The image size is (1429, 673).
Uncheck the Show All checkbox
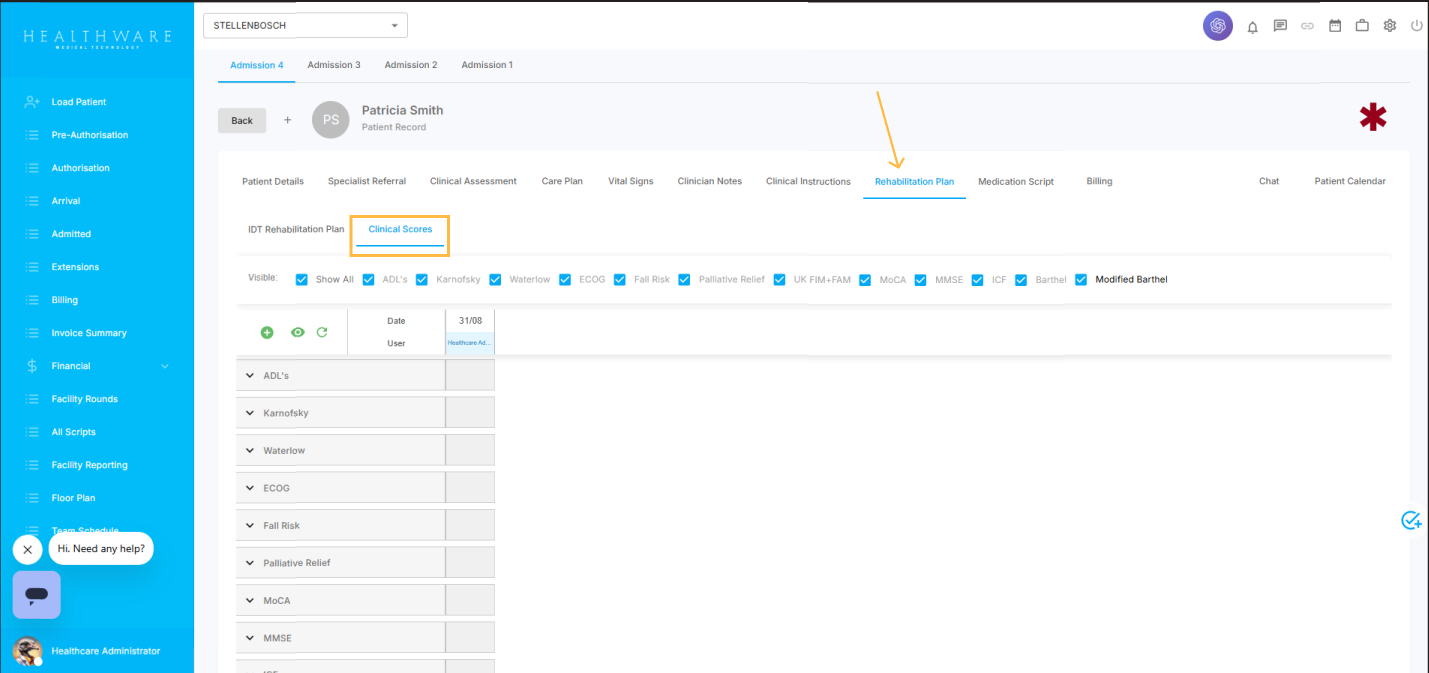(302, 280)
